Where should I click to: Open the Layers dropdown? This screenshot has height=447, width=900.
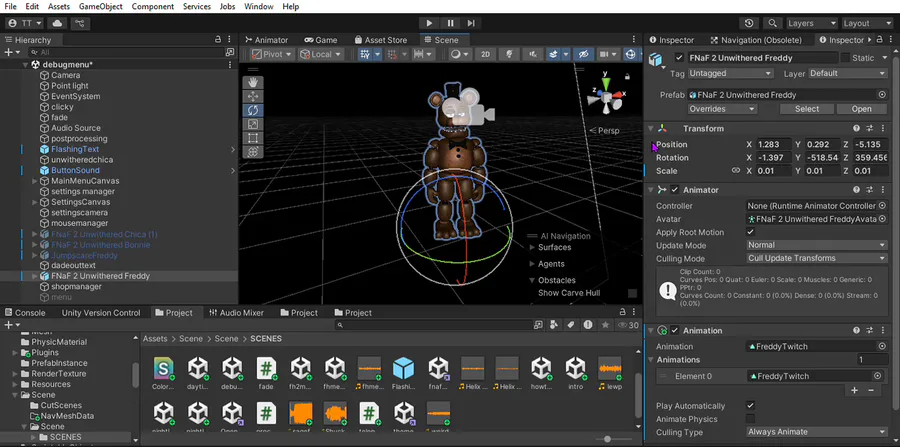click(812, 24)
